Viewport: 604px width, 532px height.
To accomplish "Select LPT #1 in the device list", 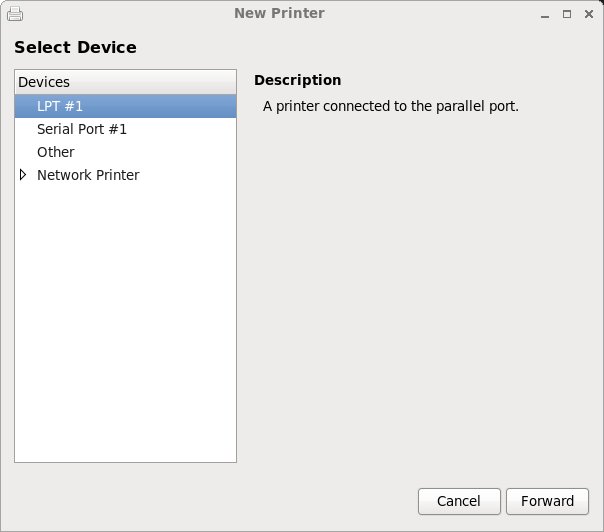I will (60, 106).
